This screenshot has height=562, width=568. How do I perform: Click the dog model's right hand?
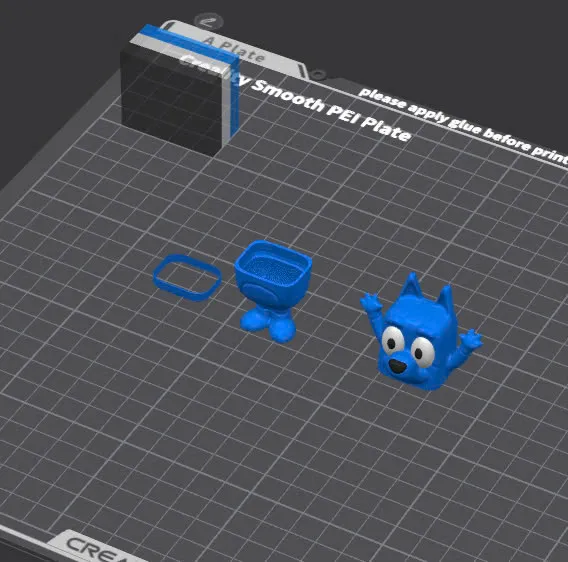471,340
